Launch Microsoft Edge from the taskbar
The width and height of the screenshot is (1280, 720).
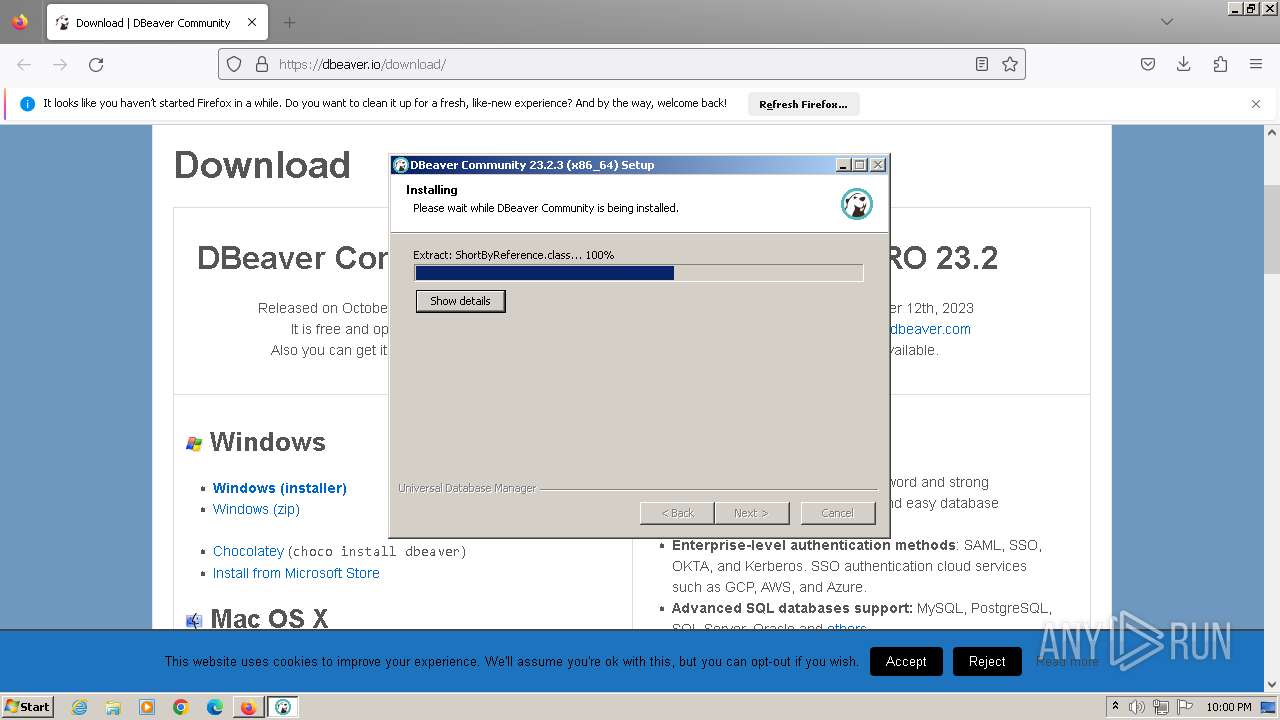click(x=215, y=707)
